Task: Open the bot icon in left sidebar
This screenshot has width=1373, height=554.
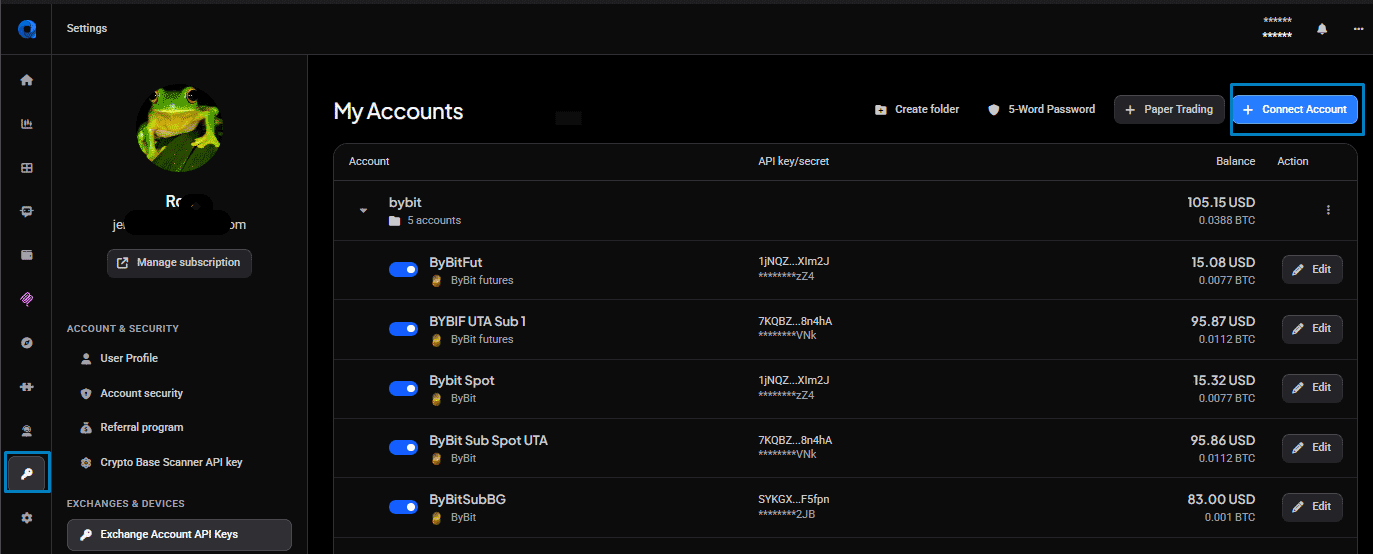Action: [x=27, y=211]
